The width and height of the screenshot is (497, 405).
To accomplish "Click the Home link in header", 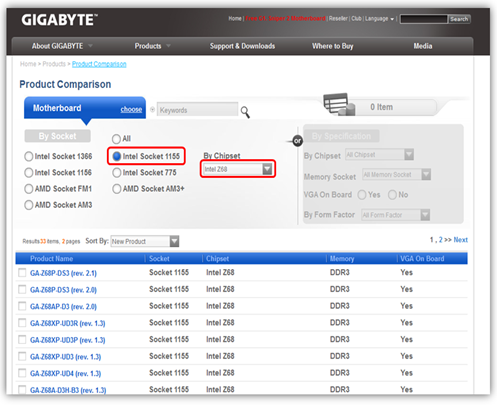I will (x=235, y=19).
